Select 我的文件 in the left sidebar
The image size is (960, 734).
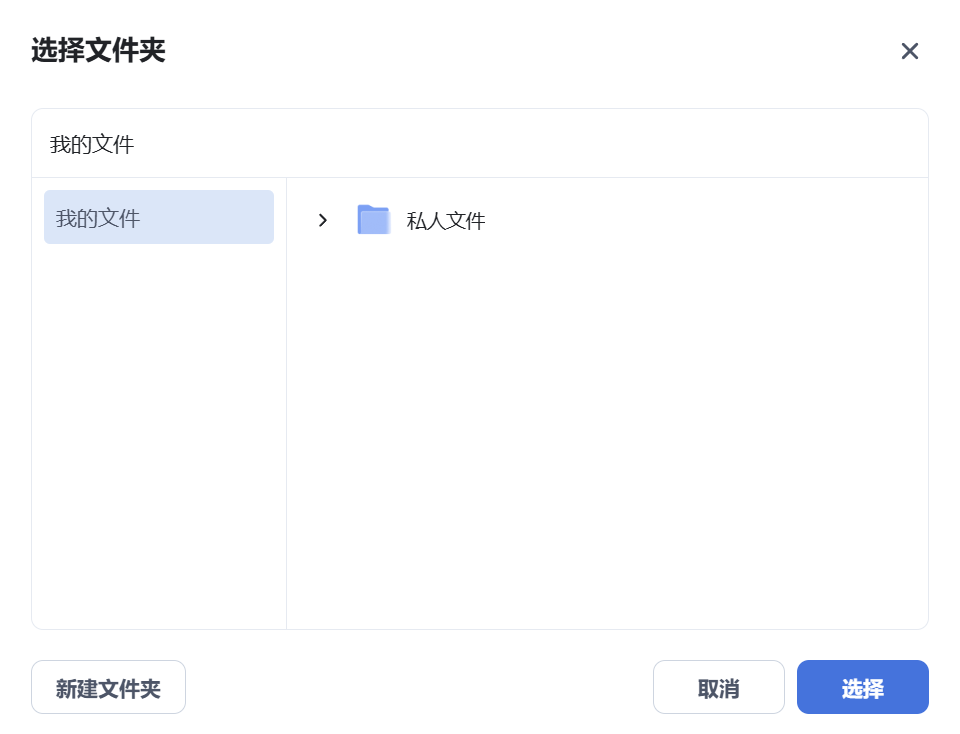pyautogui.click(x=158, y=217)
